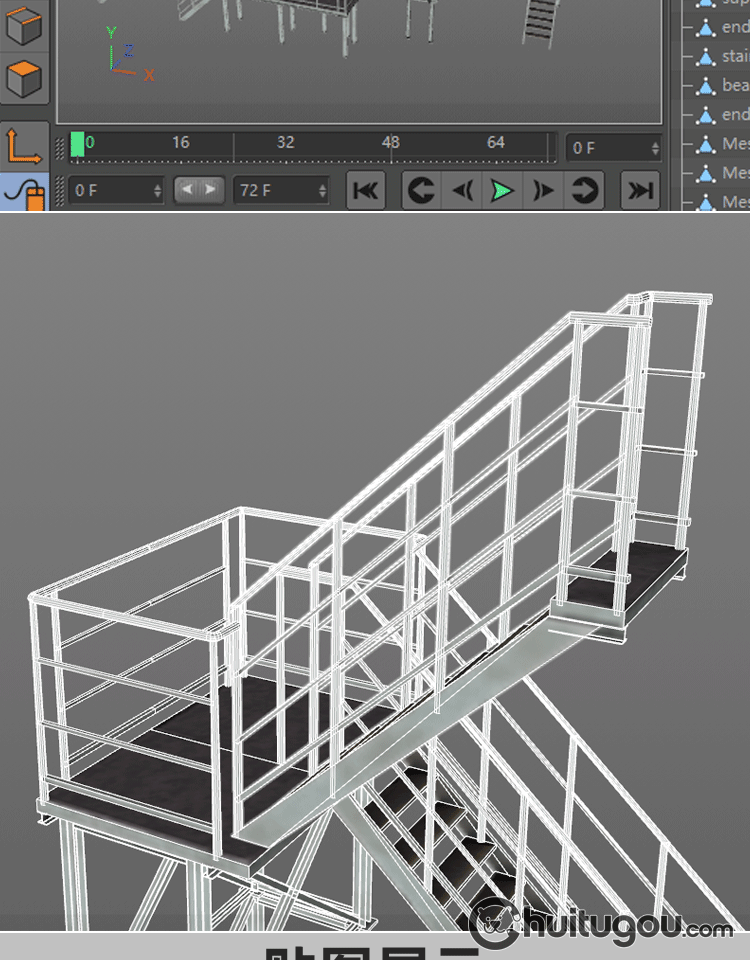Click frame 32 on the timeline ruler
The width and height of the screenshot is (750, 960).
click(x=286, y=143)
